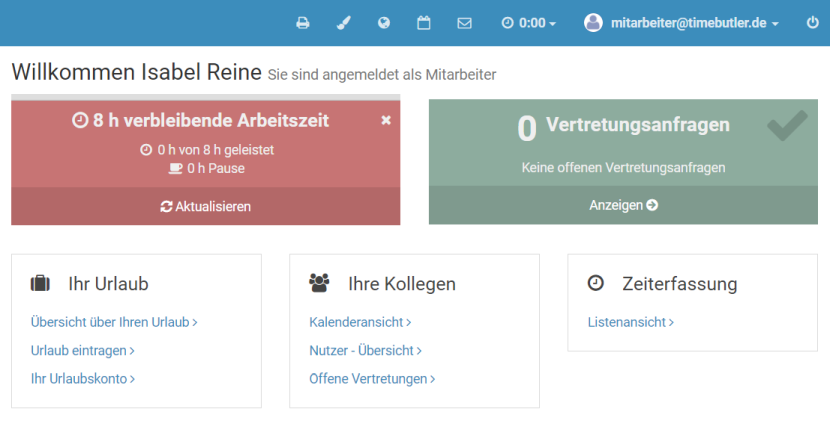
Task: Go to Ihr Urlaubskonto
Action: [x=82, y=379]
